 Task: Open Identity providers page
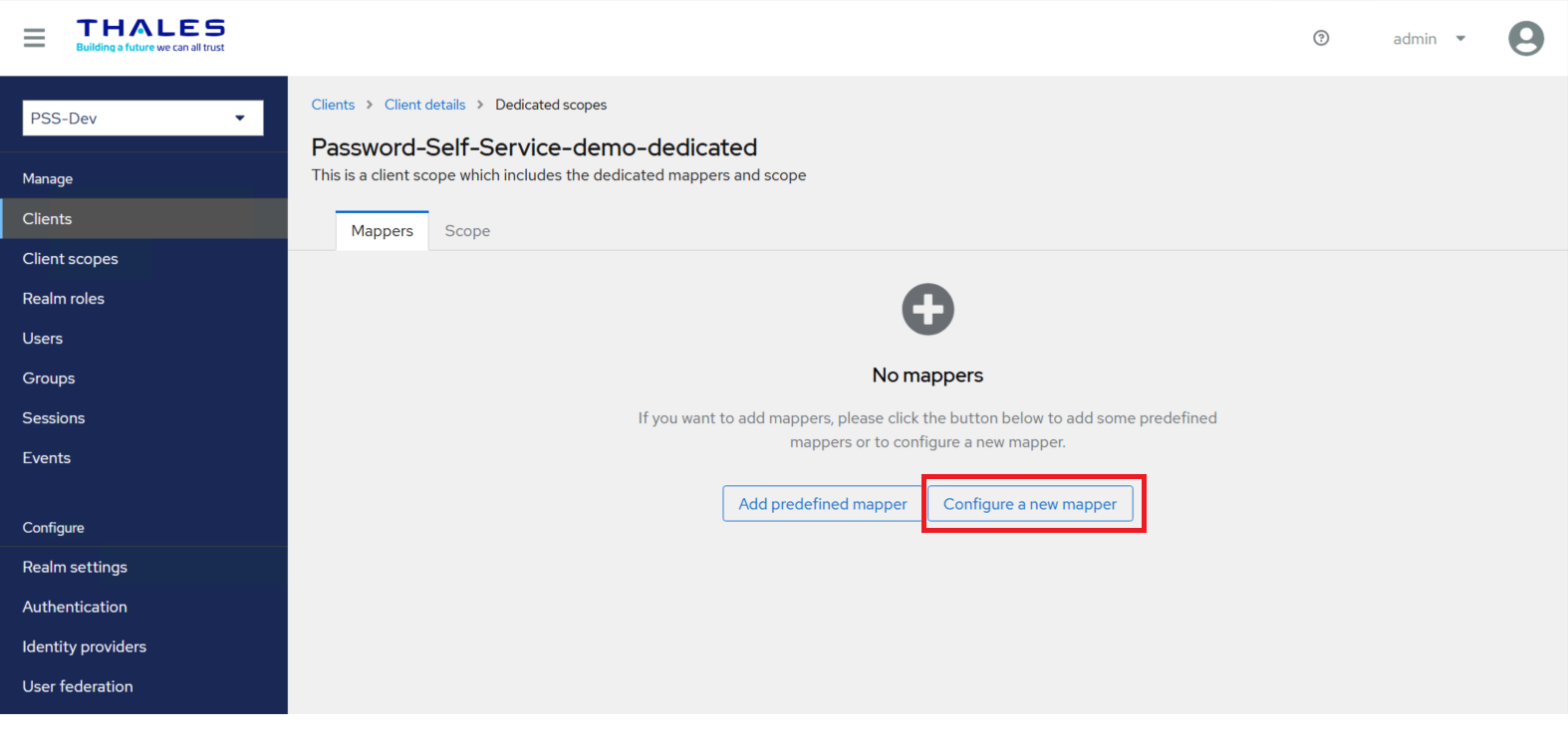pyautogui.click(x=85, y=646)
